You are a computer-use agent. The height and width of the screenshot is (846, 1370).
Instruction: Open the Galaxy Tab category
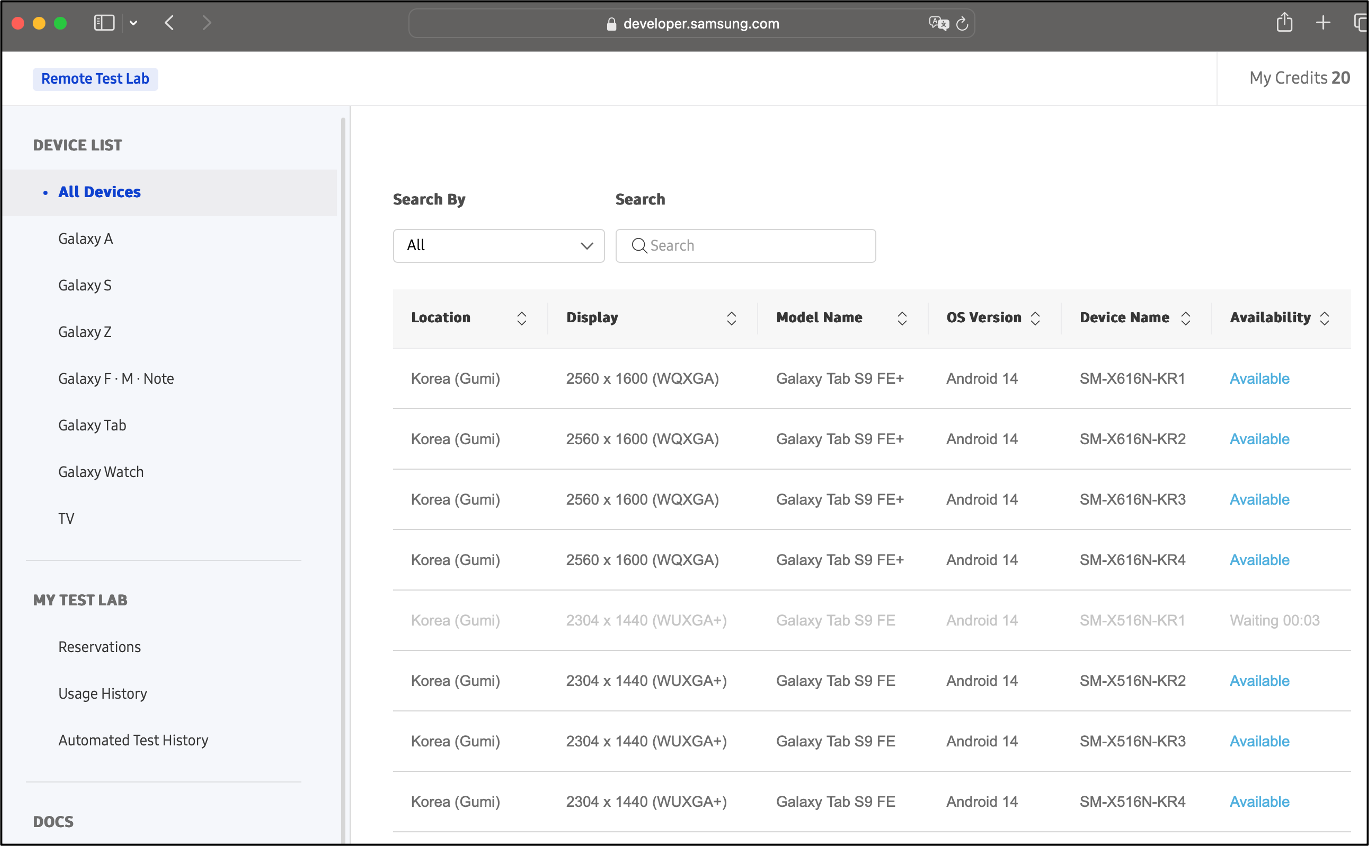point(92,425)
